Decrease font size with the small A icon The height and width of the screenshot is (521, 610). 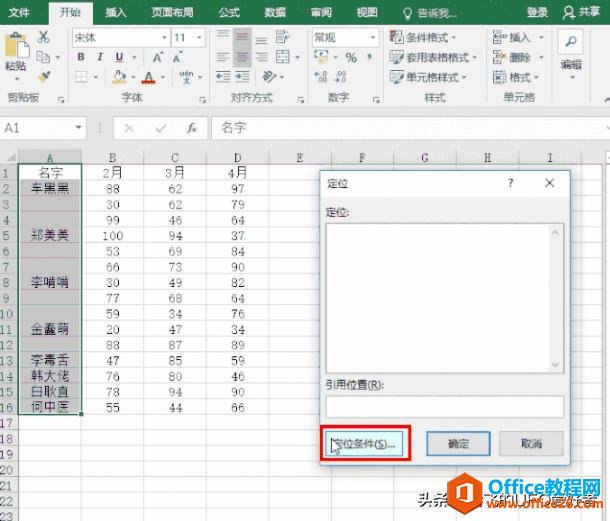[x=177, y=58]
